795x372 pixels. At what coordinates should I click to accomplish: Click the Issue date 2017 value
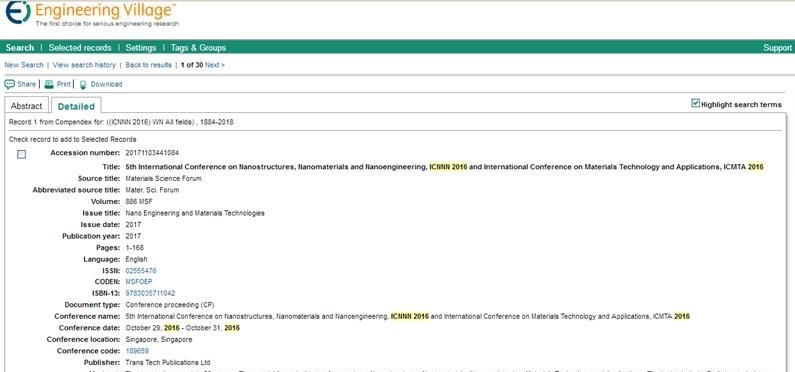133,225
